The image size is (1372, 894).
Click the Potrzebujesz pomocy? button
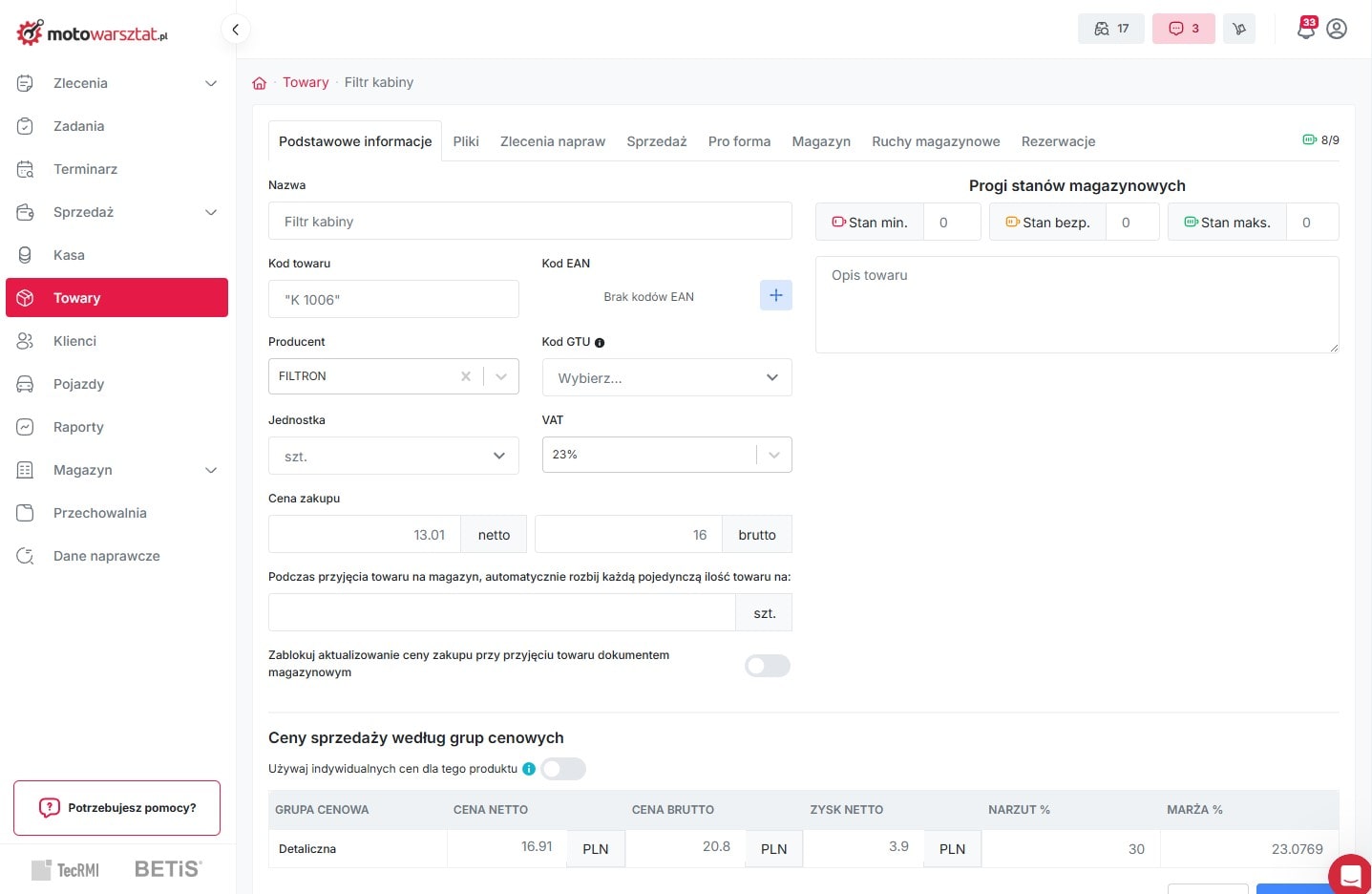[116, 808]
